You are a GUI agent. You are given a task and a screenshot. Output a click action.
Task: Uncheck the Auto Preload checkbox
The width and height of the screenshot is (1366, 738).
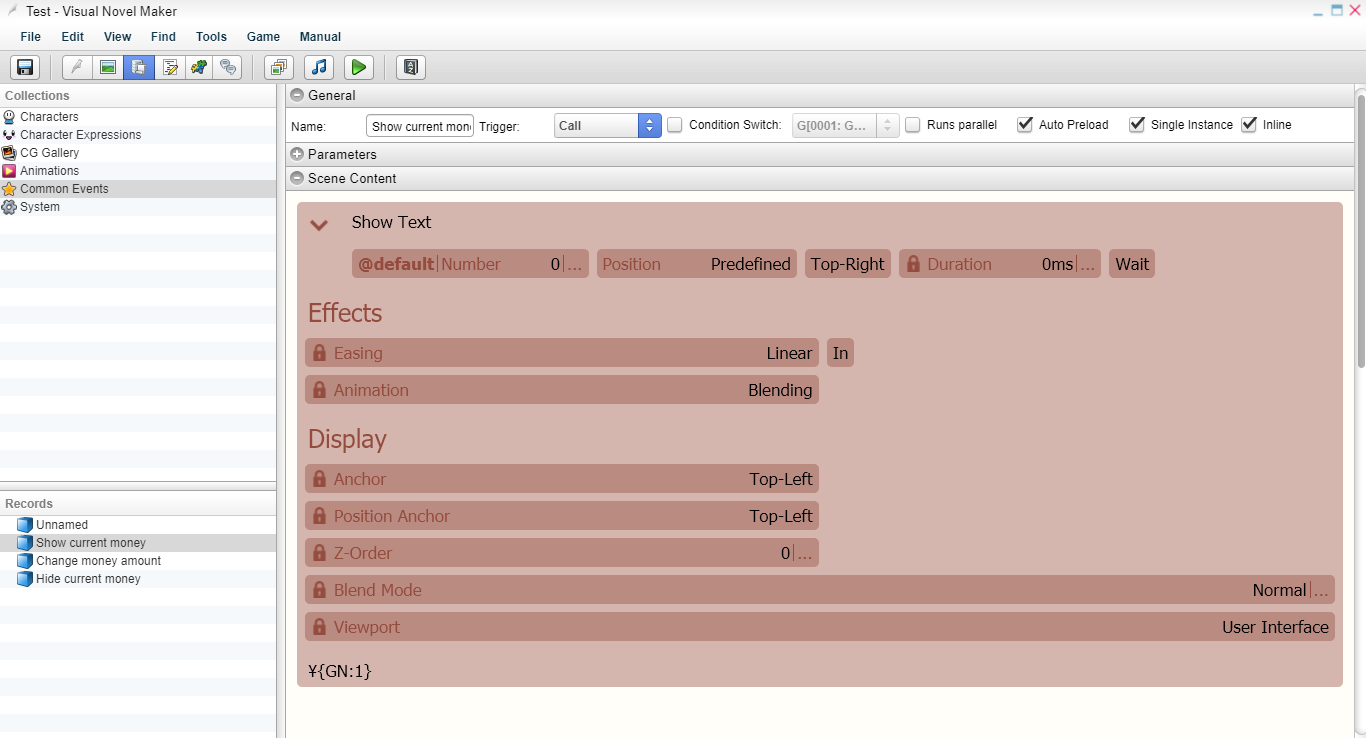[x=1024, y=125]
